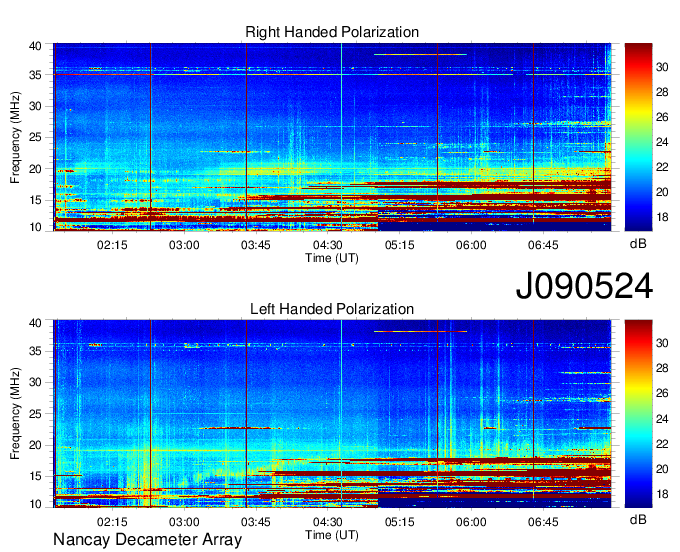Click 40 MHz tick on bottom plot
The width and height of the screenshot is (680, 552).
coord(35,323)
